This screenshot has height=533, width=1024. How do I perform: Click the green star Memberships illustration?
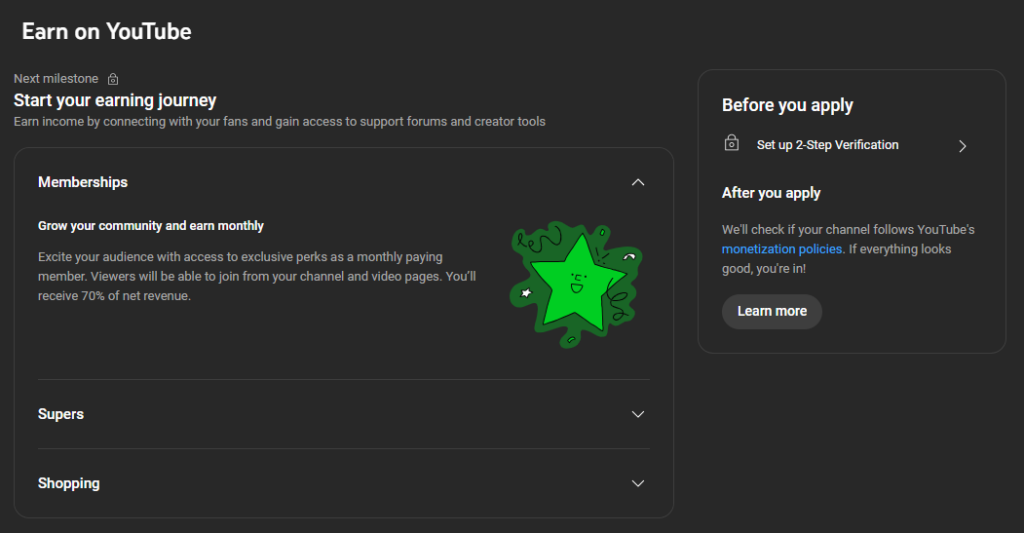[576, 284]
